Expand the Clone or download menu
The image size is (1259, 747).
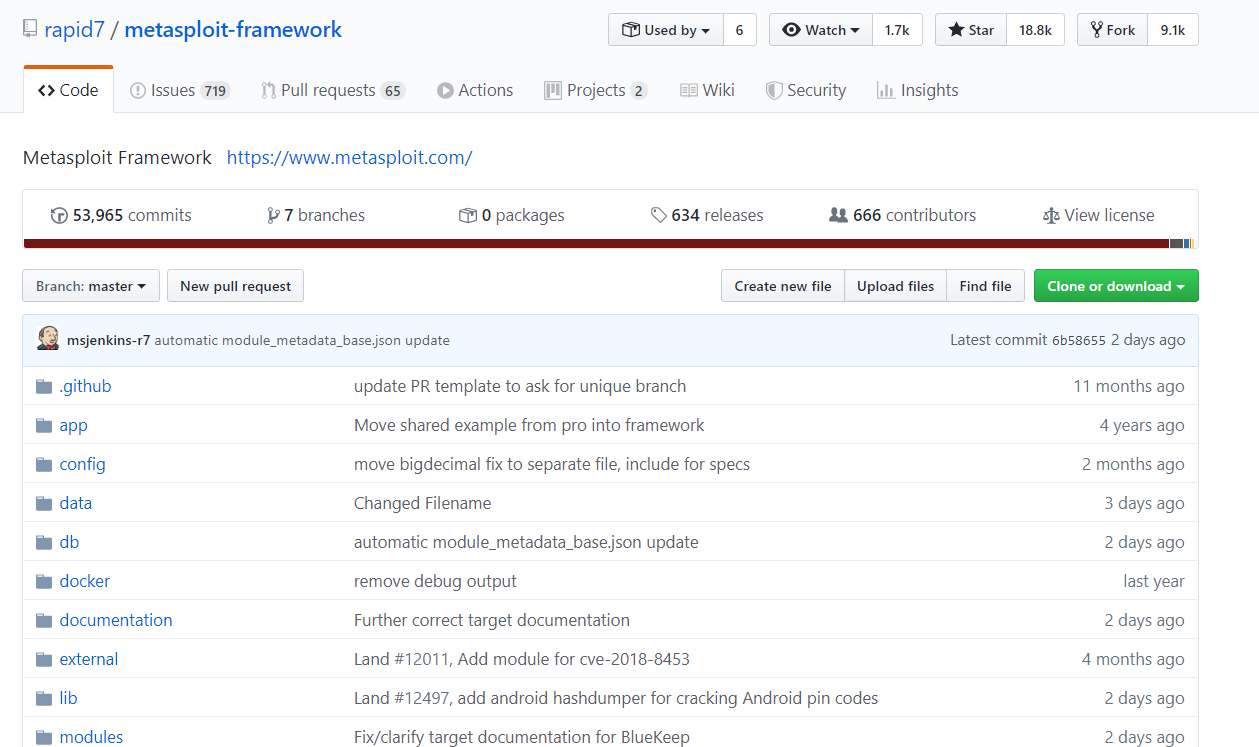coord(1116,286)
